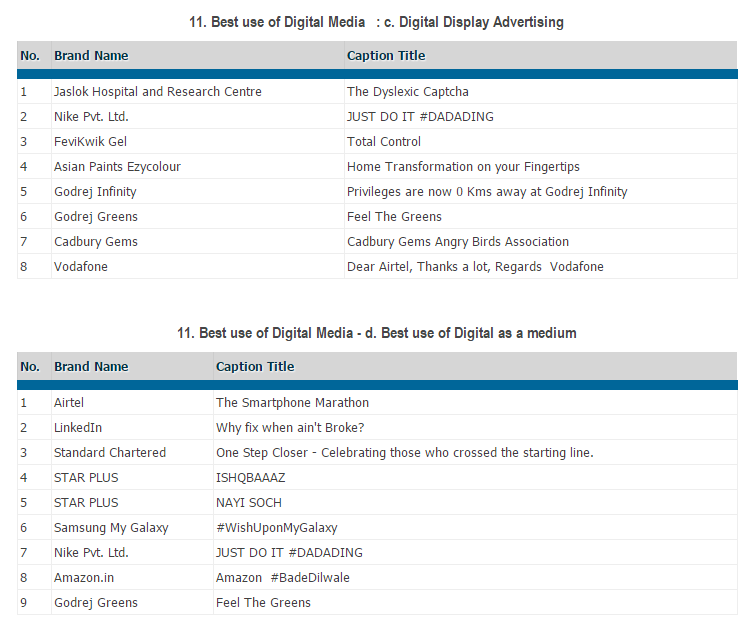Image resolution: width=749 pixels, height=620 pixels.
Task: Select Samsung My Galaxy brand name
Action: click(111, 528)
